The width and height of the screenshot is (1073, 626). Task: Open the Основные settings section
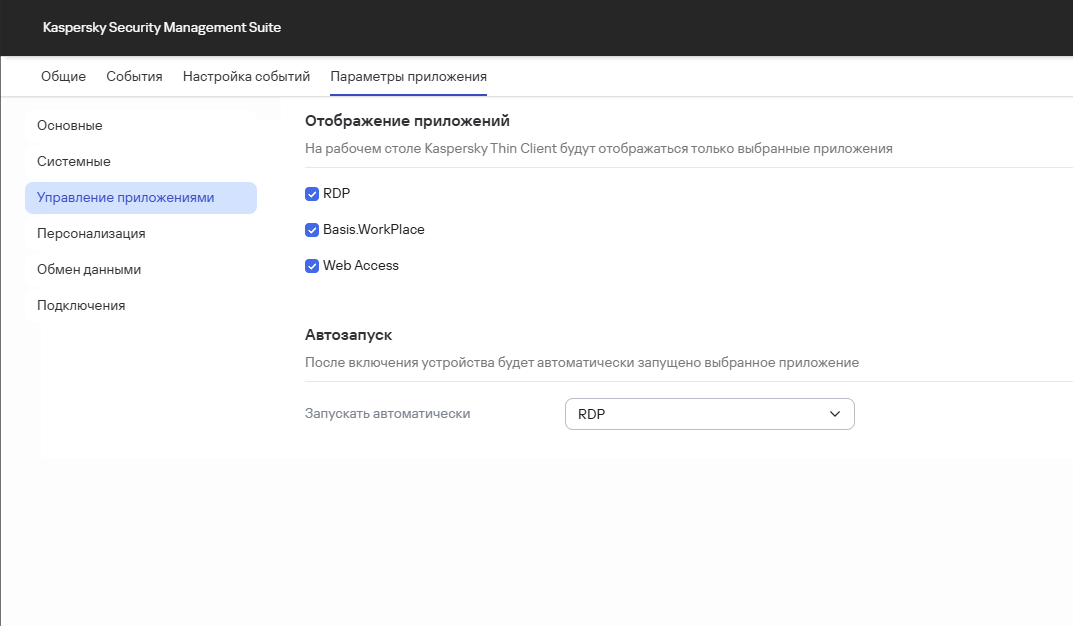tap(70, 126)
